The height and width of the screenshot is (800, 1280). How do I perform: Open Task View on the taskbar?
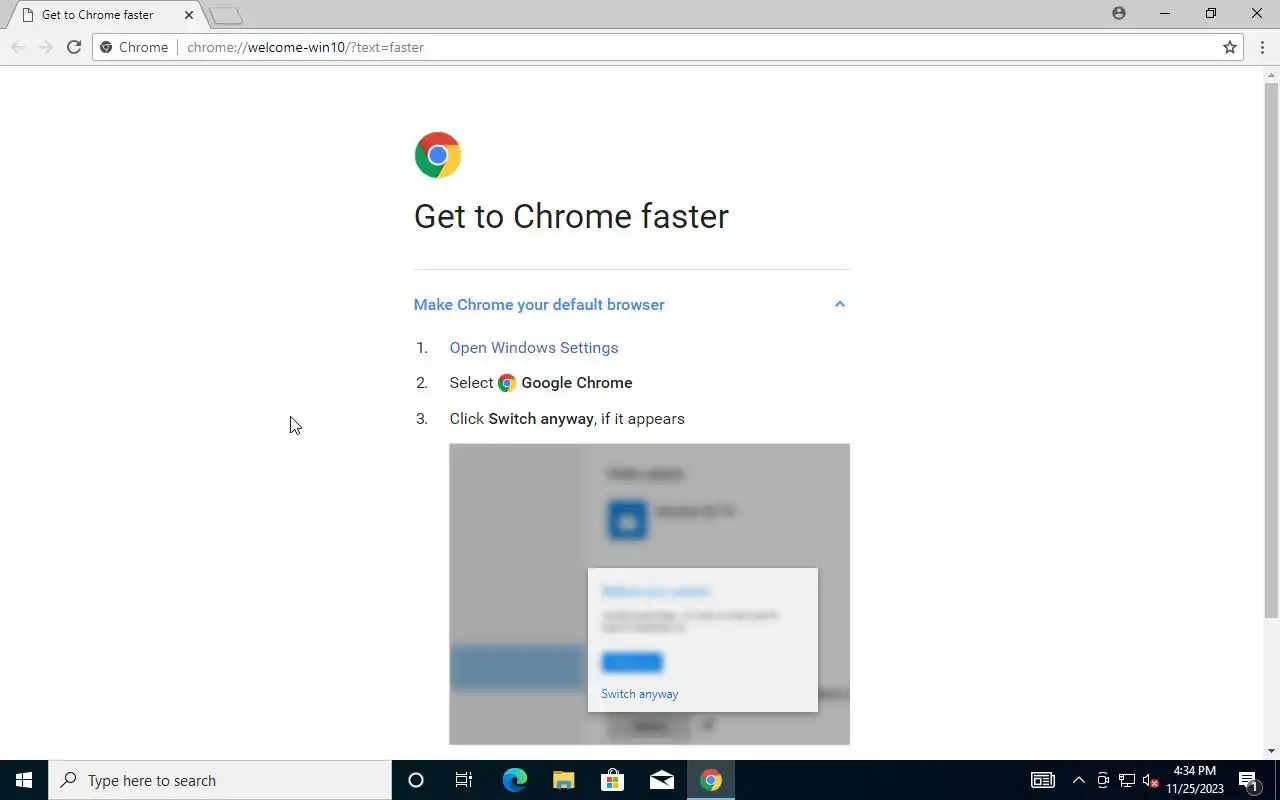(464, 780)
